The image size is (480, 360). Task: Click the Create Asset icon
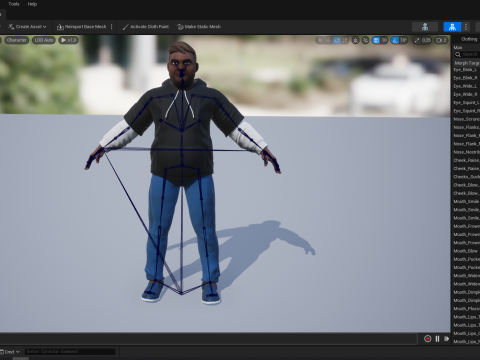tap(11, 27)
